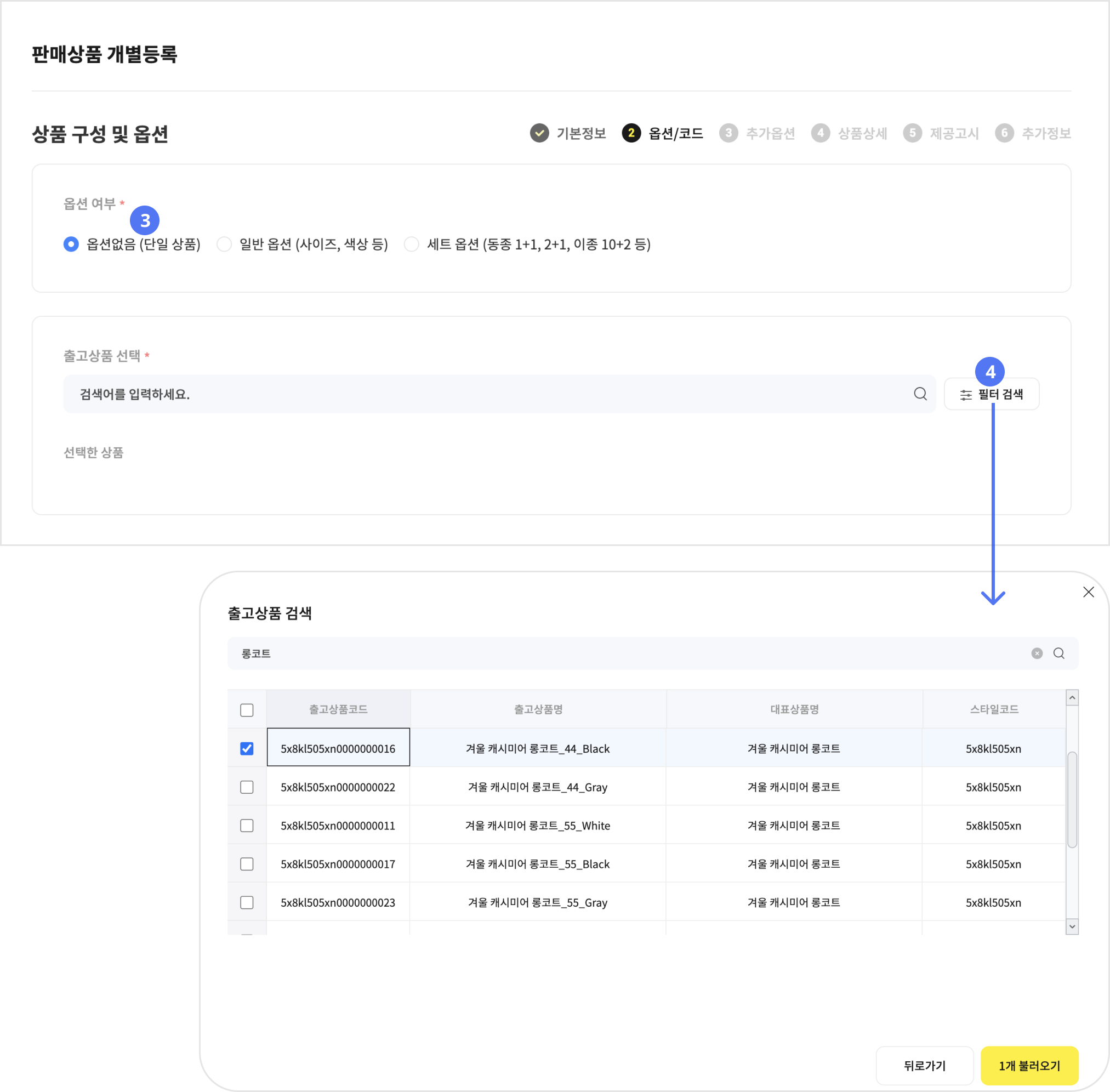Close the 출고상품 검색 dialog
Viewport: 1110px width, 1092px height.
tap(1088, 592)
